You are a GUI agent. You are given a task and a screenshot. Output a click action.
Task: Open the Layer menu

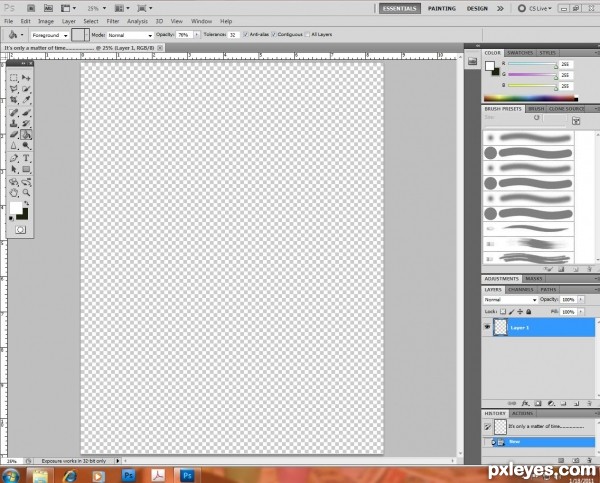click(68, 21)
